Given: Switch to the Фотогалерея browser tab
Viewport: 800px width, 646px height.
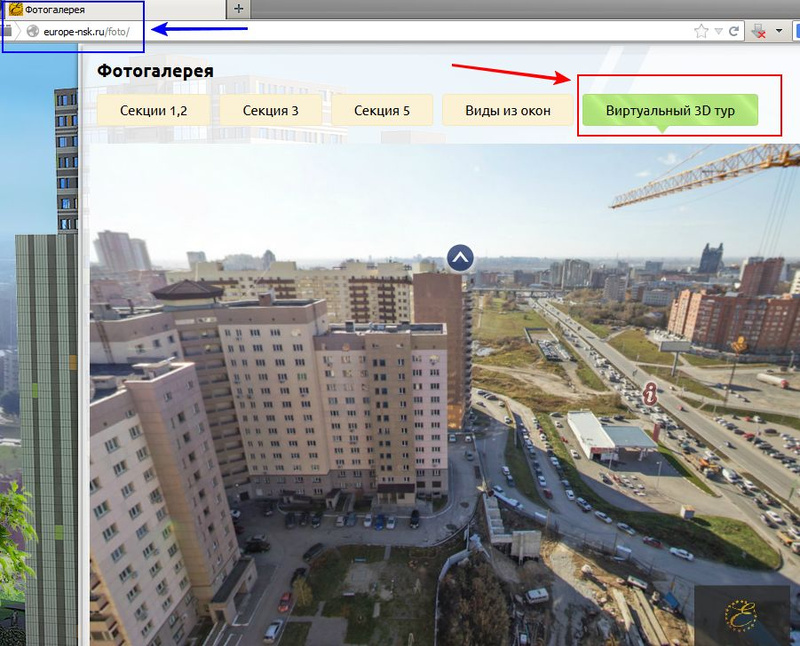Looking at the screenshot, I should (x=113, y=9).
